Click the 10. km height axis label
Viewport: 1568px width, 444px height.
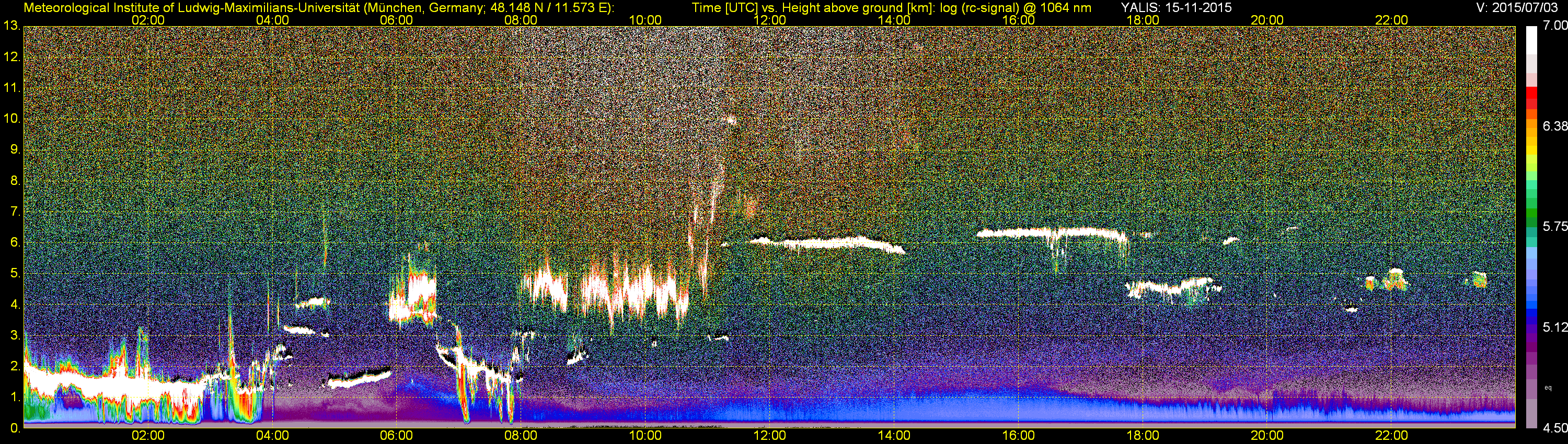click(x=11, y=119)
